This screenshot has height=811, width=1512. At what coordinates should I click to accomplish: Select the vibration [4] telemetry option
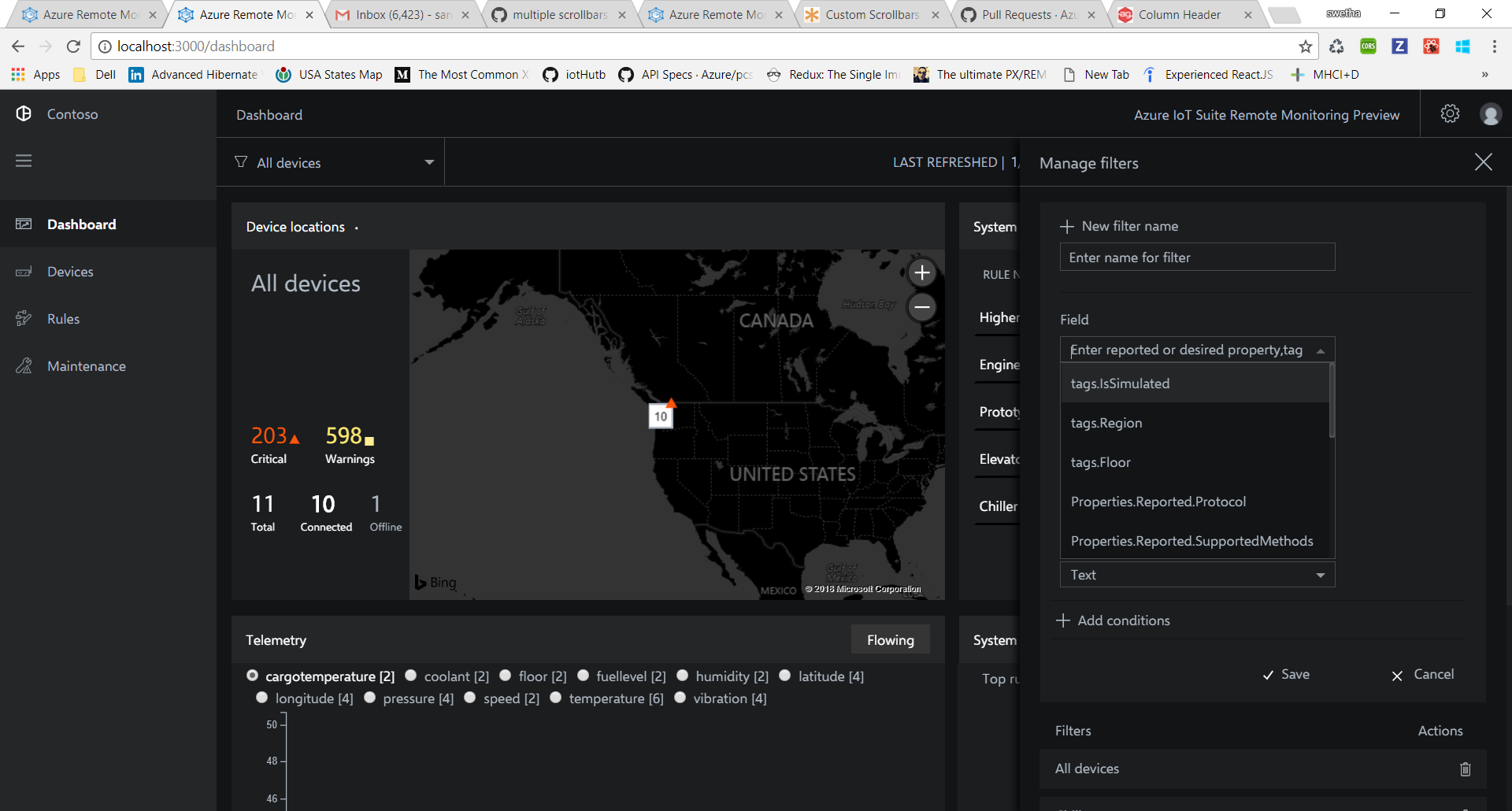pos(680,698)
